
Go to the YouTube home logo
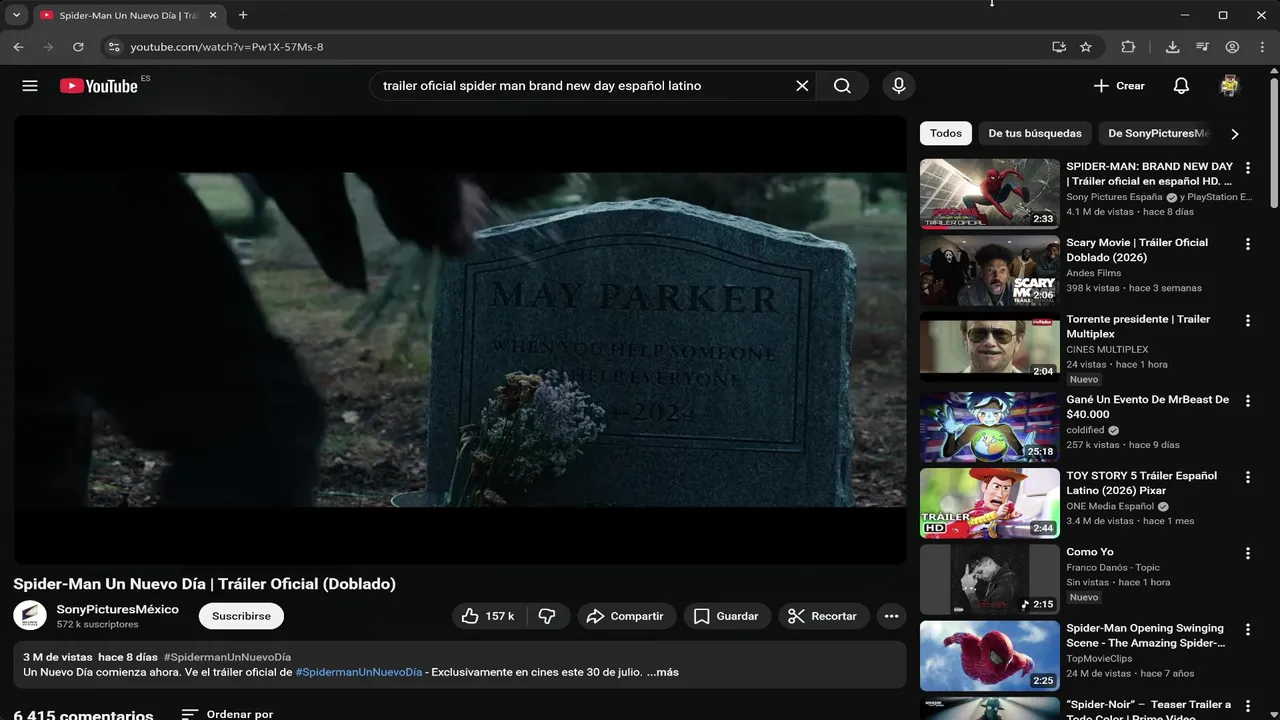pyautogui.click(x=98, y=86)
